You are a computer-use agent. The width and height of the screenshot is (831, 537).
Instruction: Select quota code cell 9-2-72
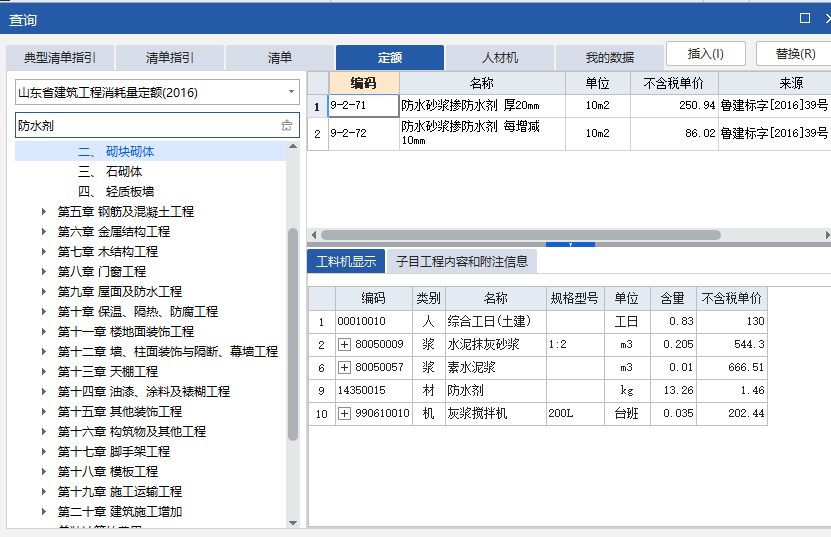coord(364,133)
